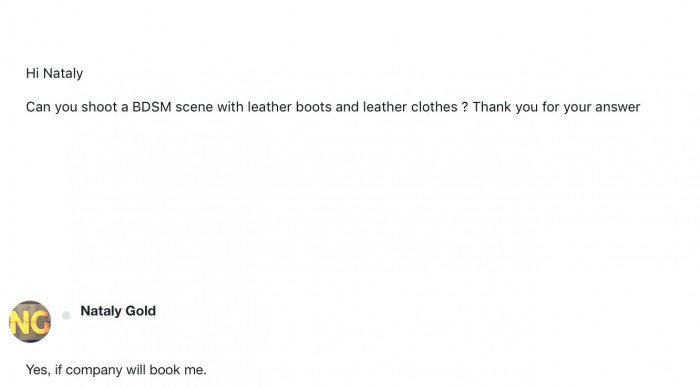
Task: Click the word 'scene' in the question
Action: (194, 107)
